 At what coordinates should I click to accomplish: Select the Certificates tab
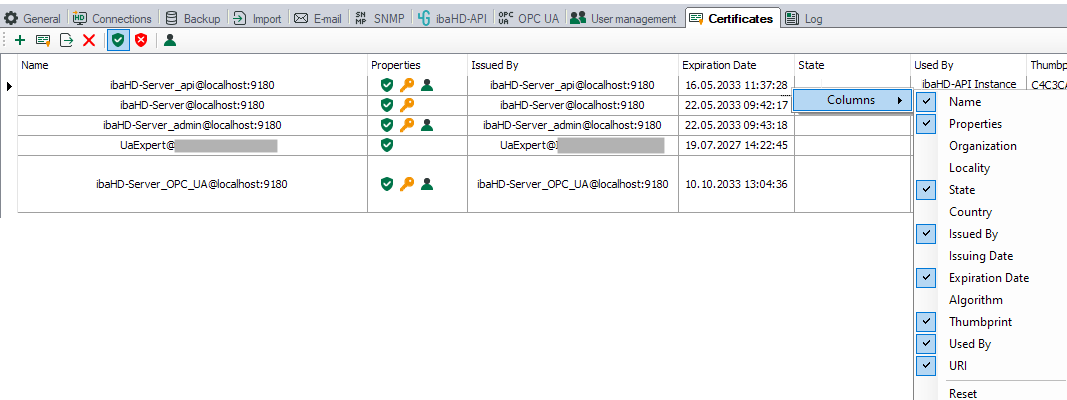click(x=732, y=18)
